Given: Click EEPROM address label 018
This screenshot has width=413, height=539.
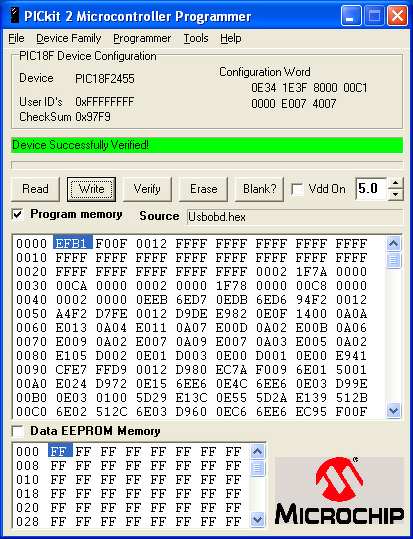Looking at the screenshot, I should pyautogui.click(x=28, y=494).
